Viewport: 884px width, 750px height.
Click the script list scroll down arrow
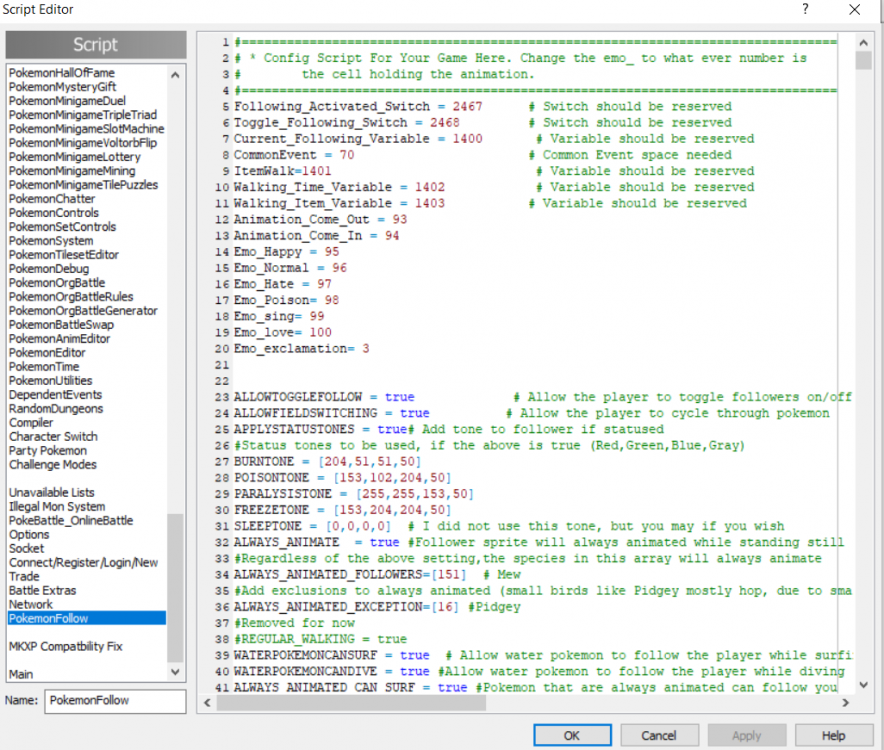tap(175, 672)
